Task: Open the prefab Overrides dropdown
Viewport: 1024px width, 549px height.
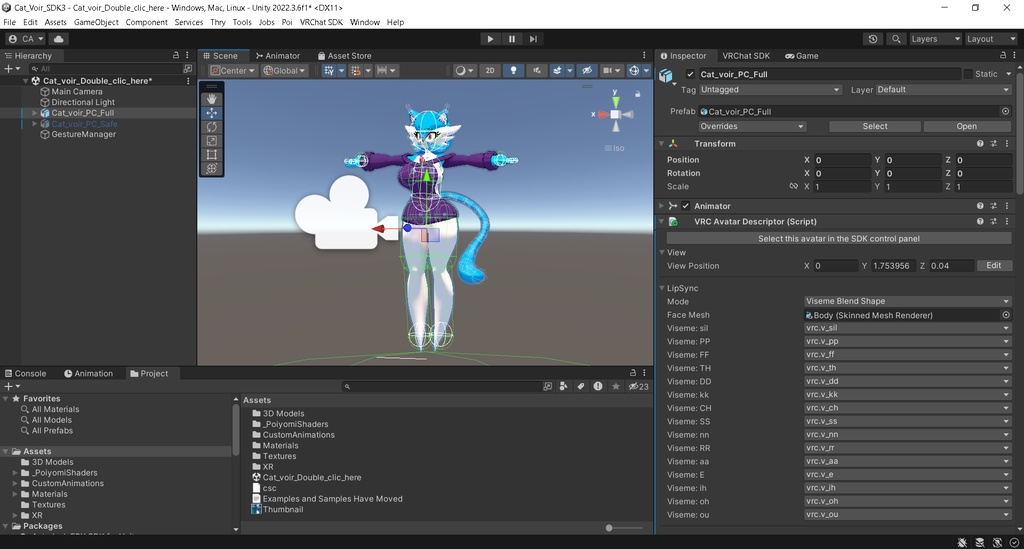Action: [x=752, y=126]
